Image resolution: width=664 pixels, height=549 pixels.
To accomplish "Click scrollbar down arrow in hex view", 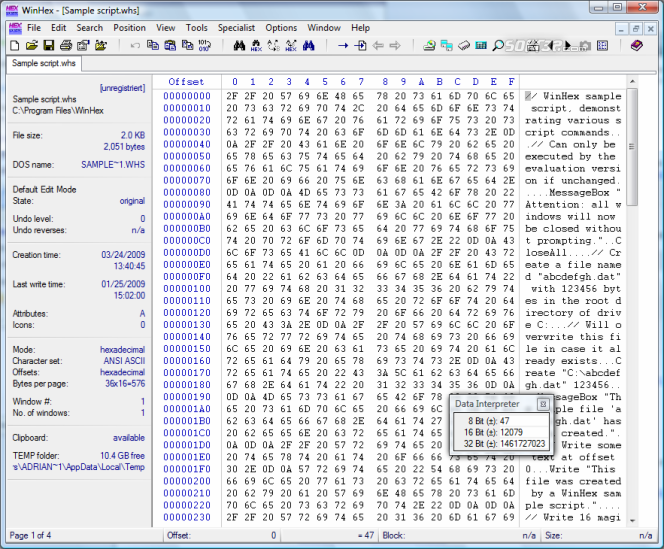I will click(x=632, y=521).
